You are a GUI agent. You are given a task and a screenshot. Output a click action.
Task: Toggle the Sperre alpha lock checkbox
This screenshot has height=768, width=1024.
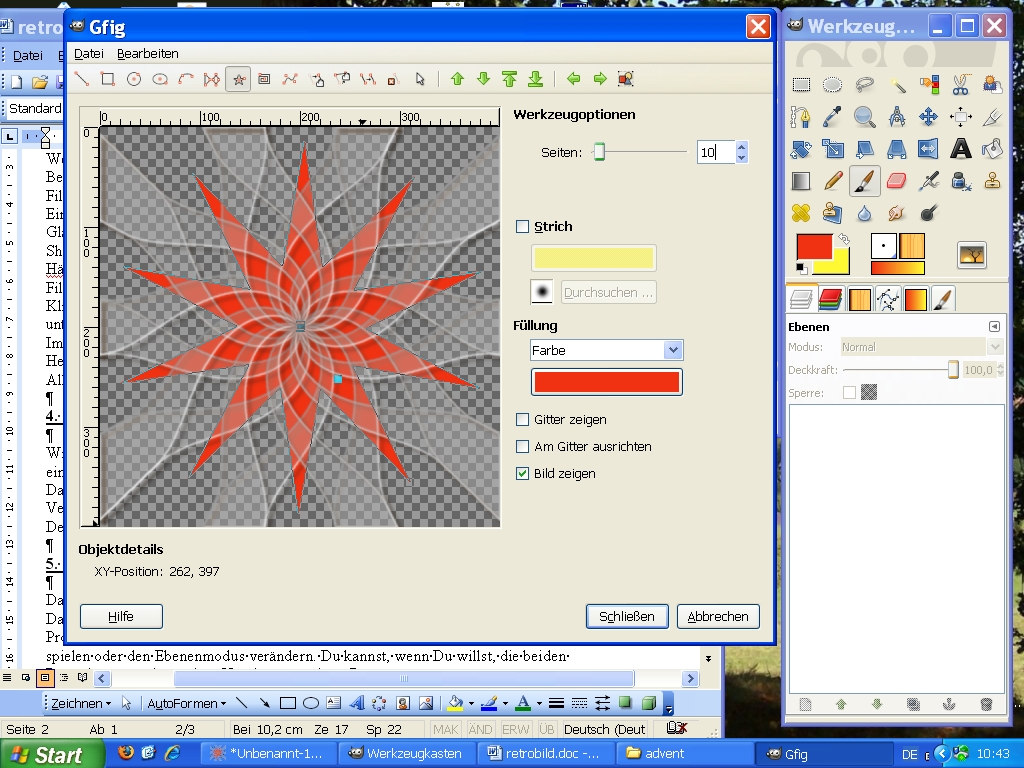pyautogui.click(x=849, y=392)
